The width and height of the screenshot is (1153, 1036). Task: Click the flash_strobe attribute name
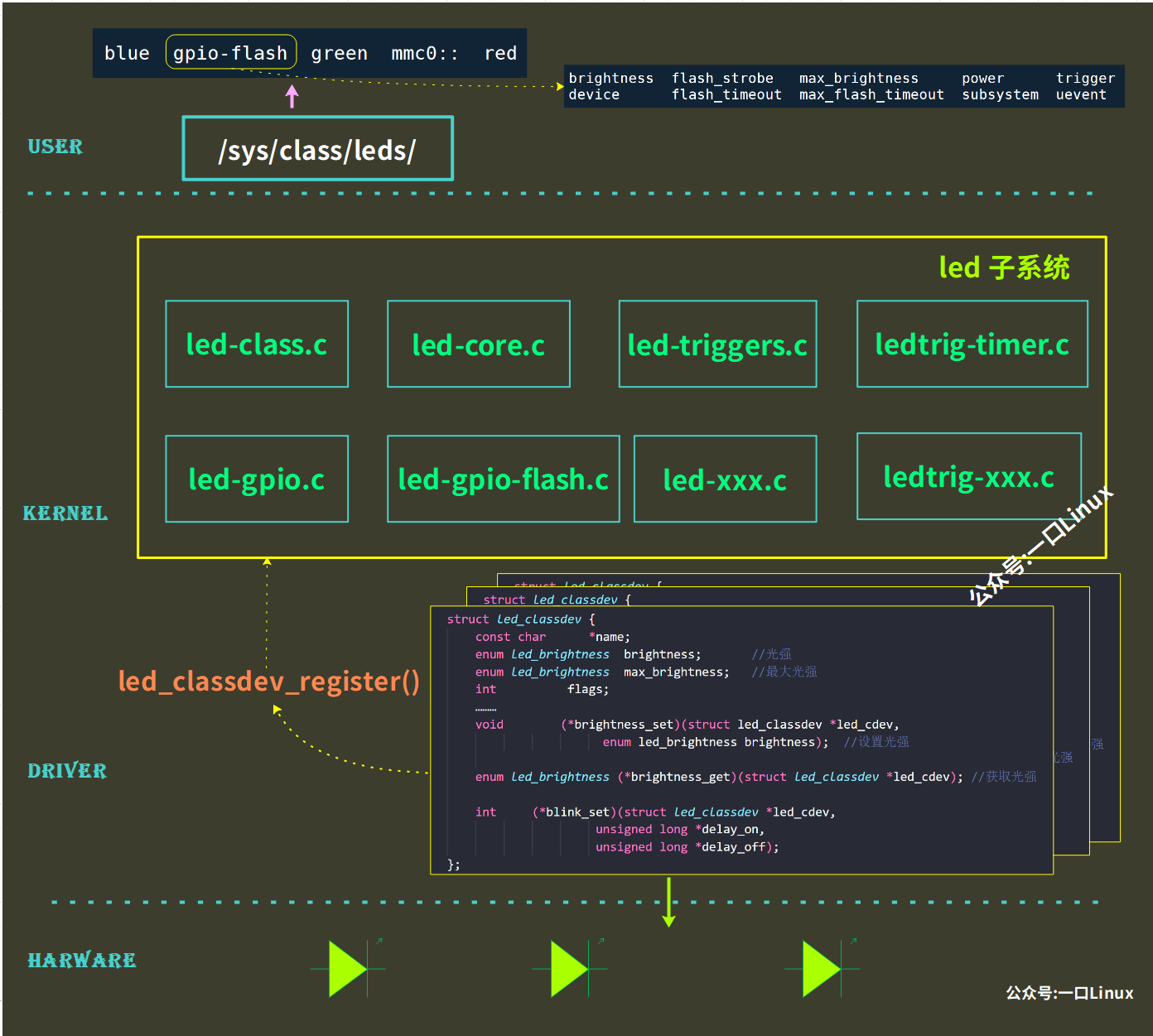point(722,78)
